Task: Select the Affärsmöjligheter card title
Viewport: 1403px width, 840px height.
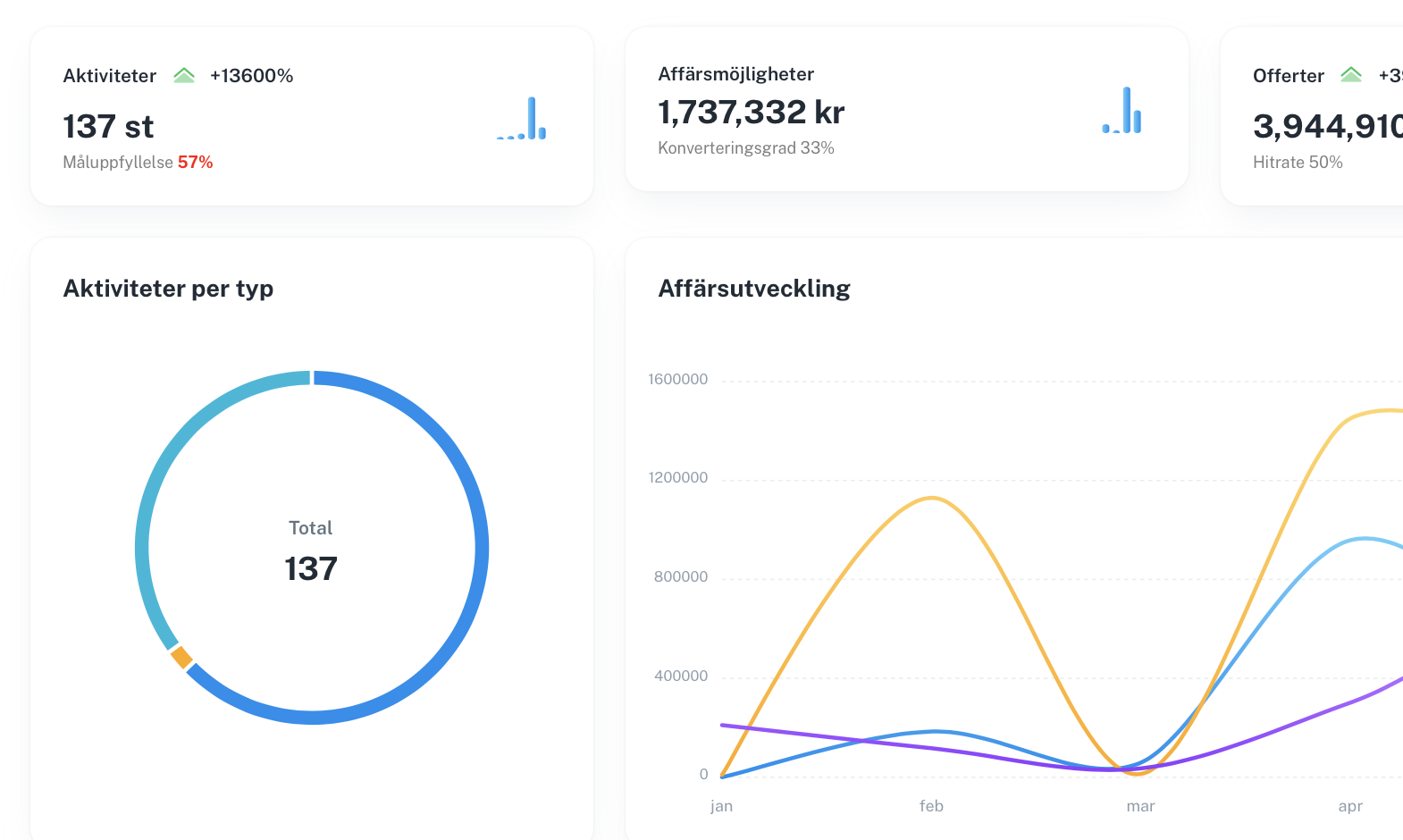Action: pyautogui.click(x=736, y=74)
